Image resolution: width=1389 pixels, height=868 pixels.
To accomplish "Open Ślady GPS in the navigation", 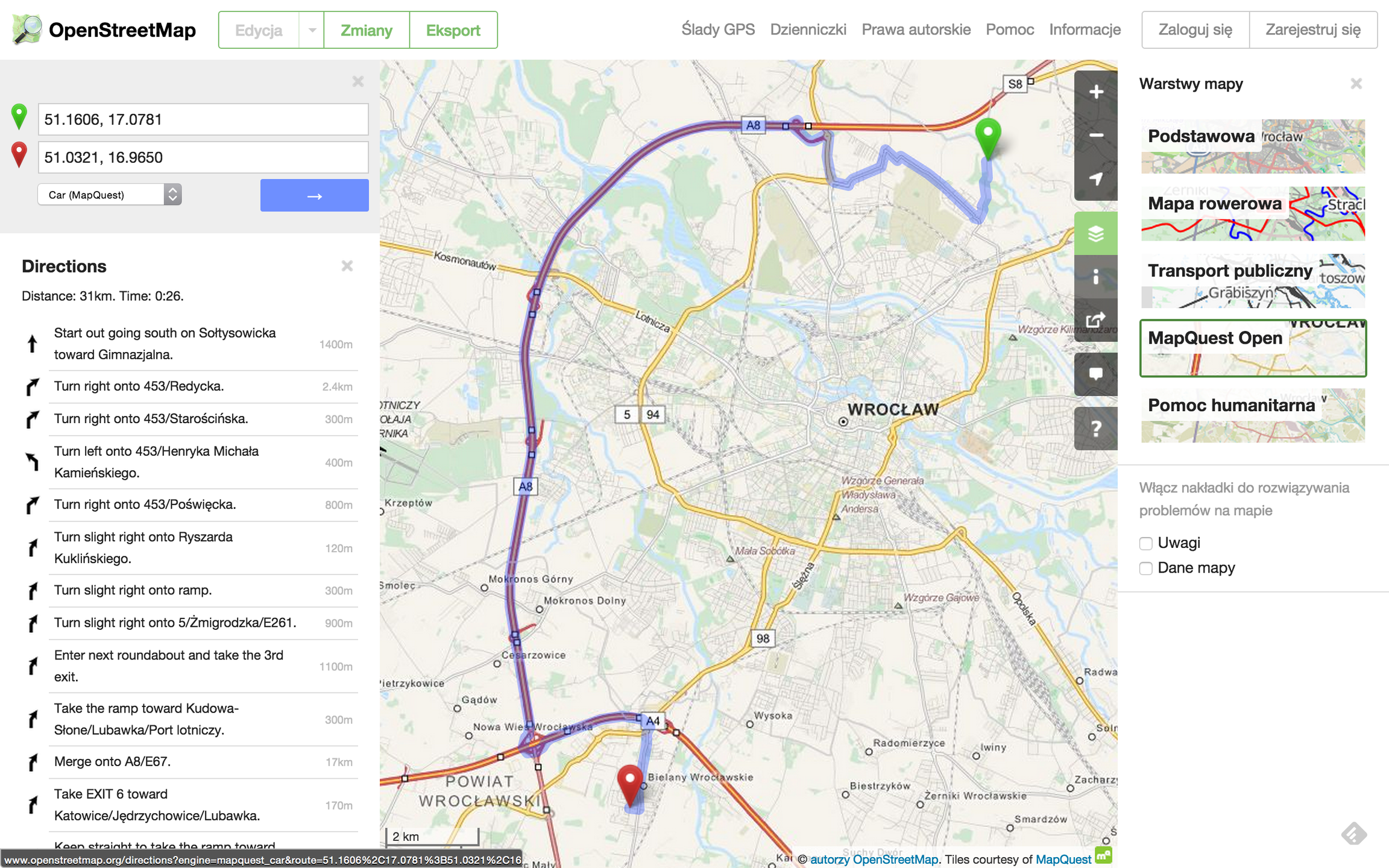I will point(718,30).
